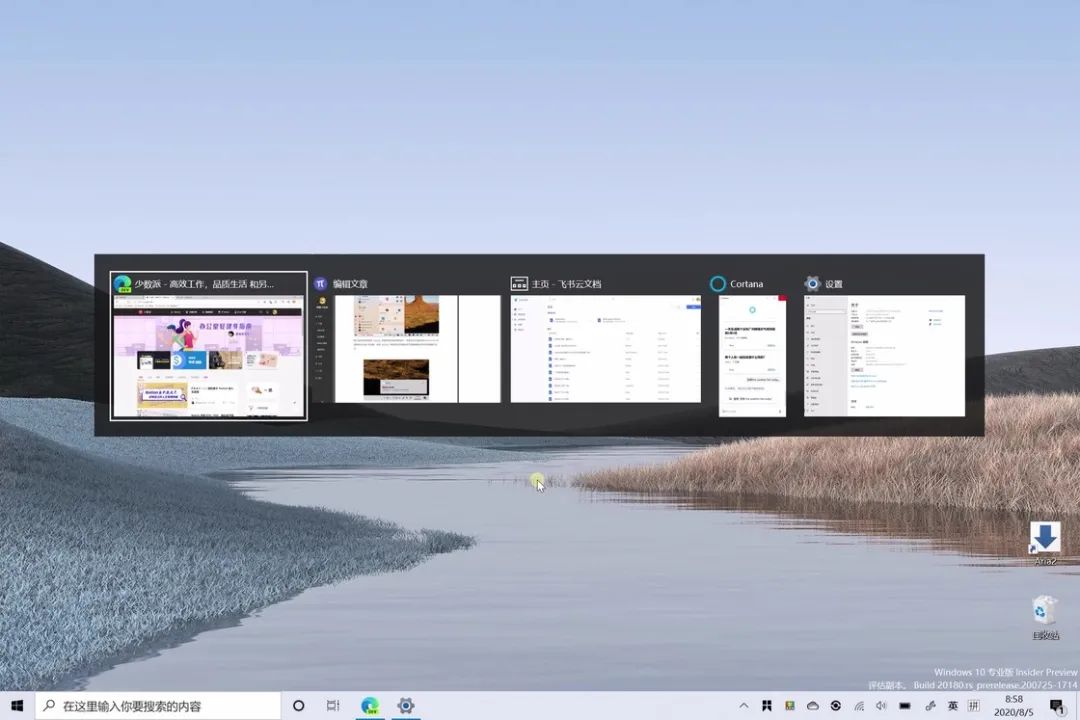This screenshot has height=720, width=1080.
Task: Launch Cortana from the taskbar circle icon
Action: point(298,705)
